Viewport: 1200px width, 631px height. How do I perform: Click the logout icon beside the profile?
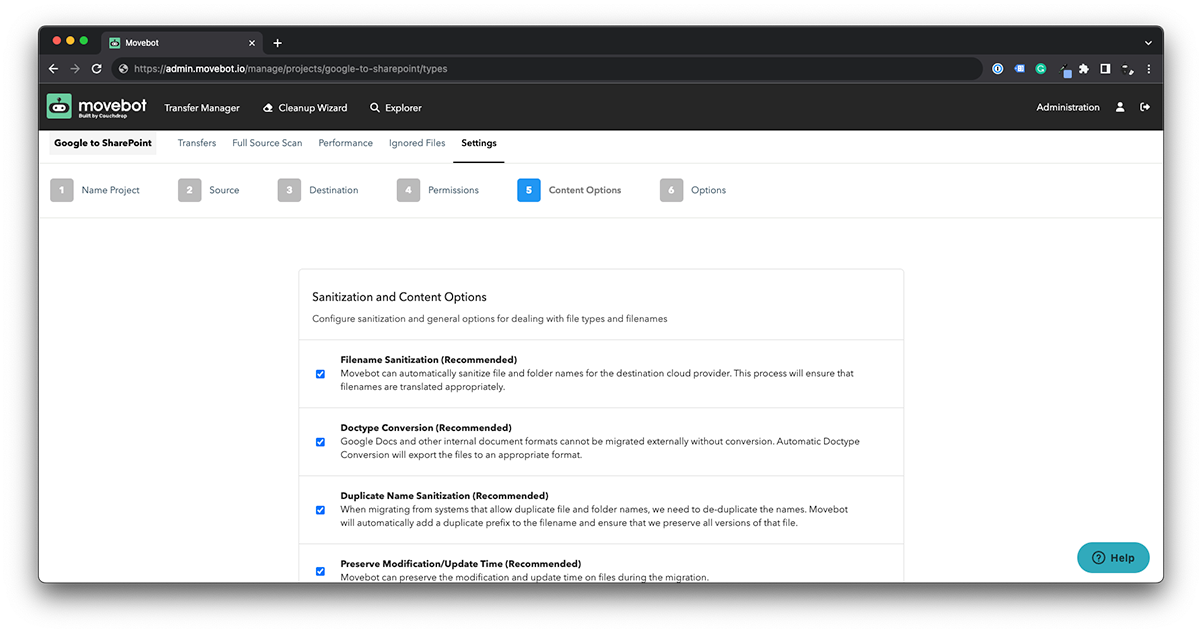pos(1145,107)
